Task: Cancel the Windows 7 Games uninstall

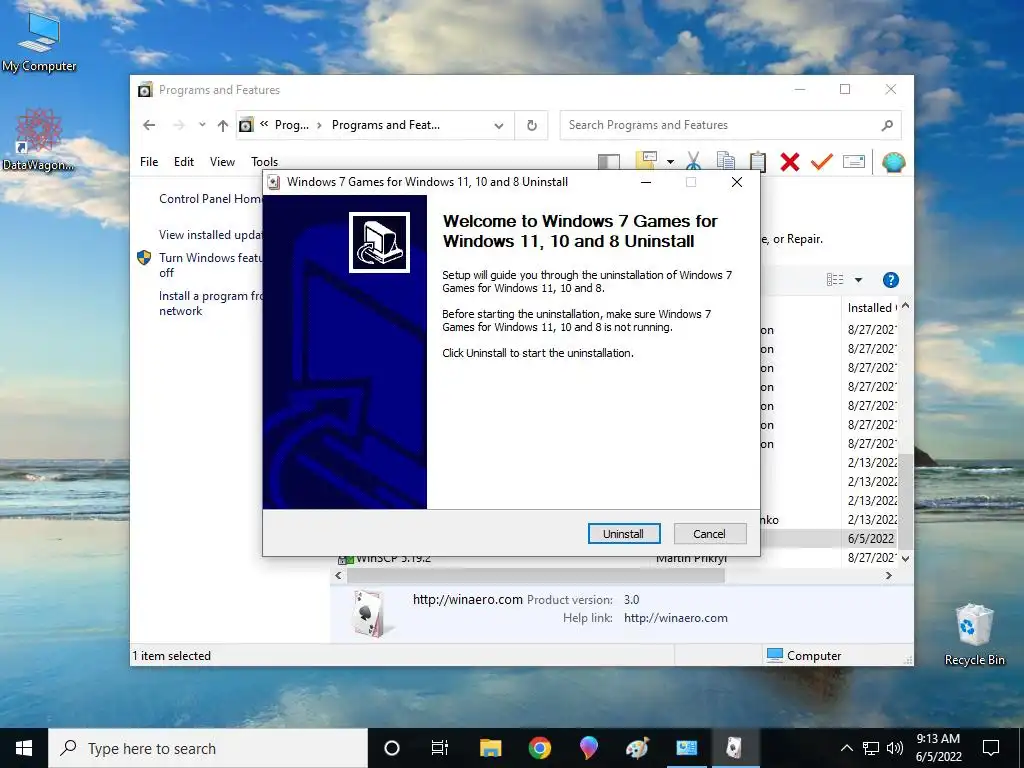Action: point(709,534)
